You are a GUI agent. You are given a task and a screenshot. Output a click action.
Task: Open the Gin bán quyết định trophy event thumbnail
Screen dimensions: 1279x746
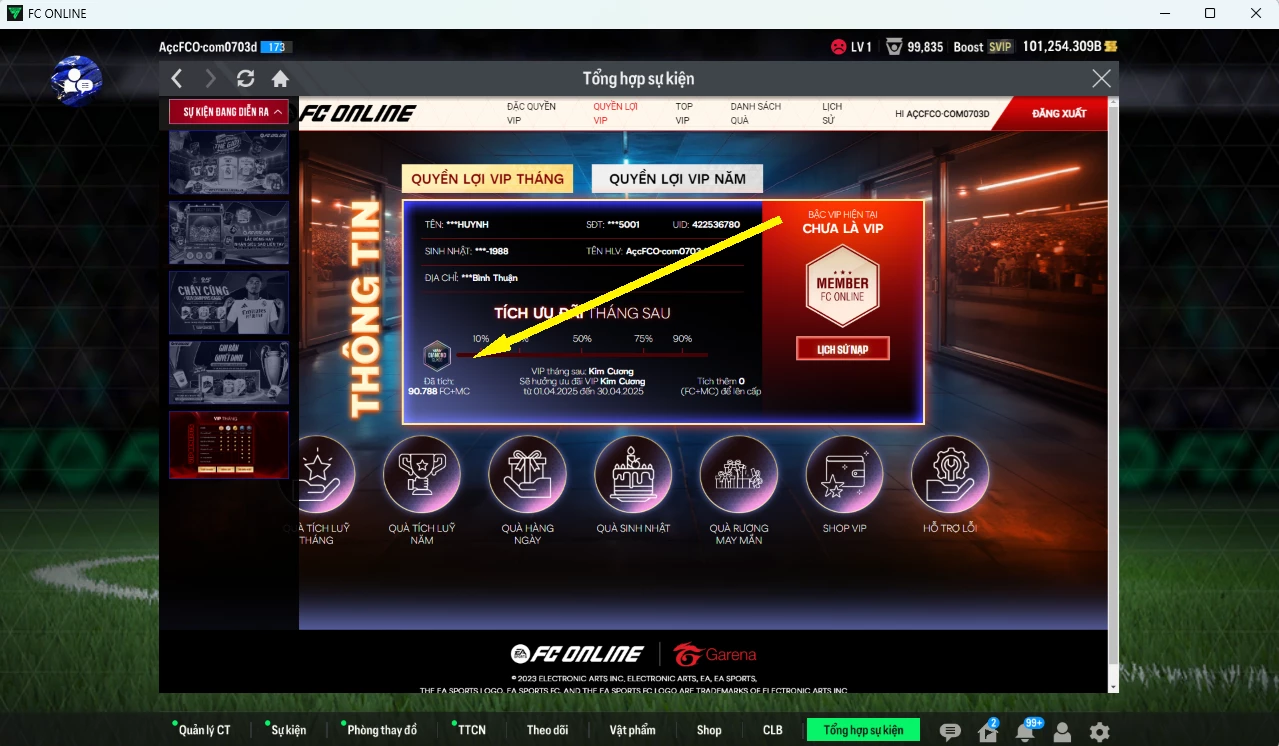[x=229, y=373]
